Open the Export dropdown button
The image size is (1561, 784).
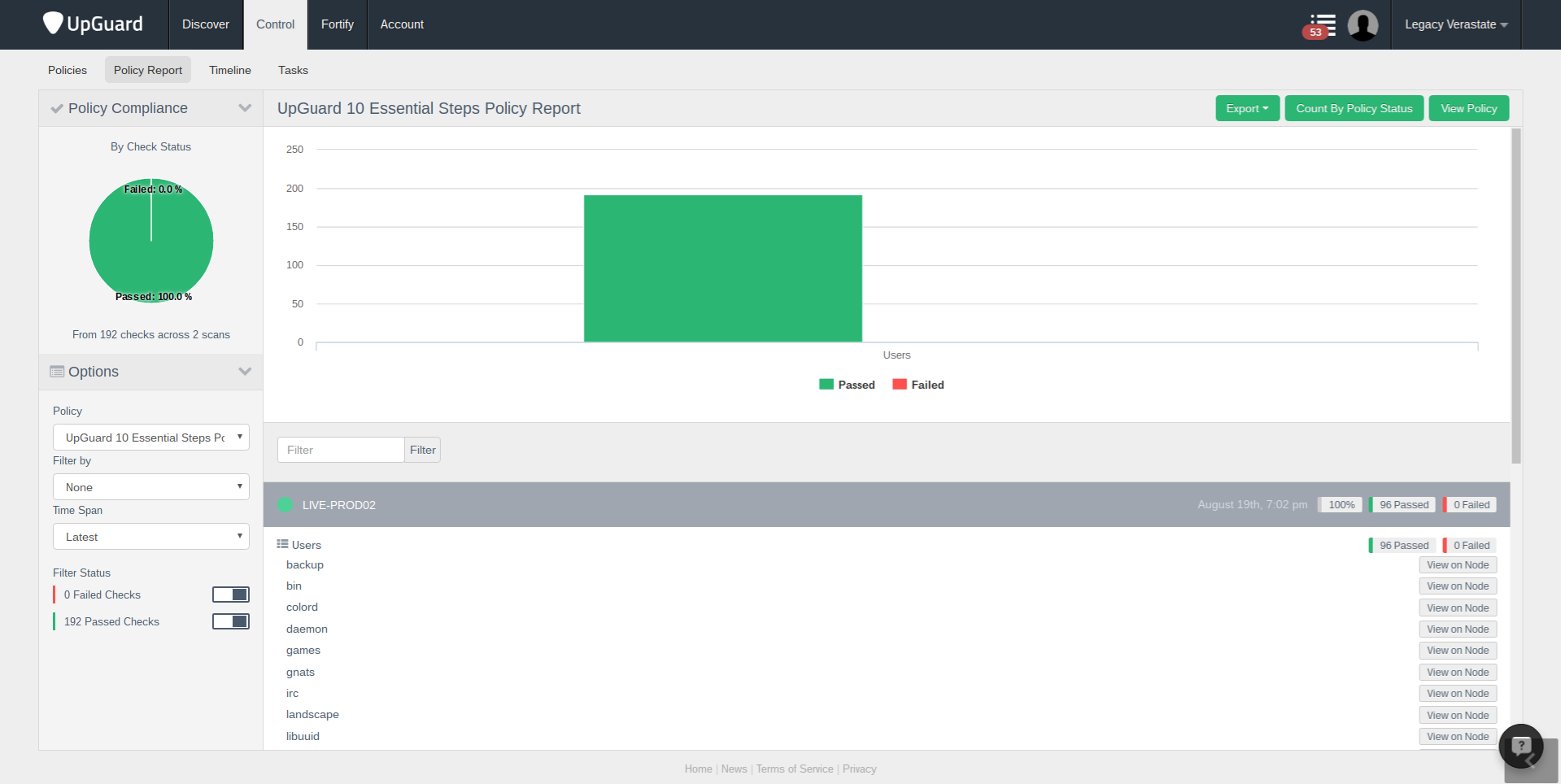pyautogui.click(x=1247, y=108)
